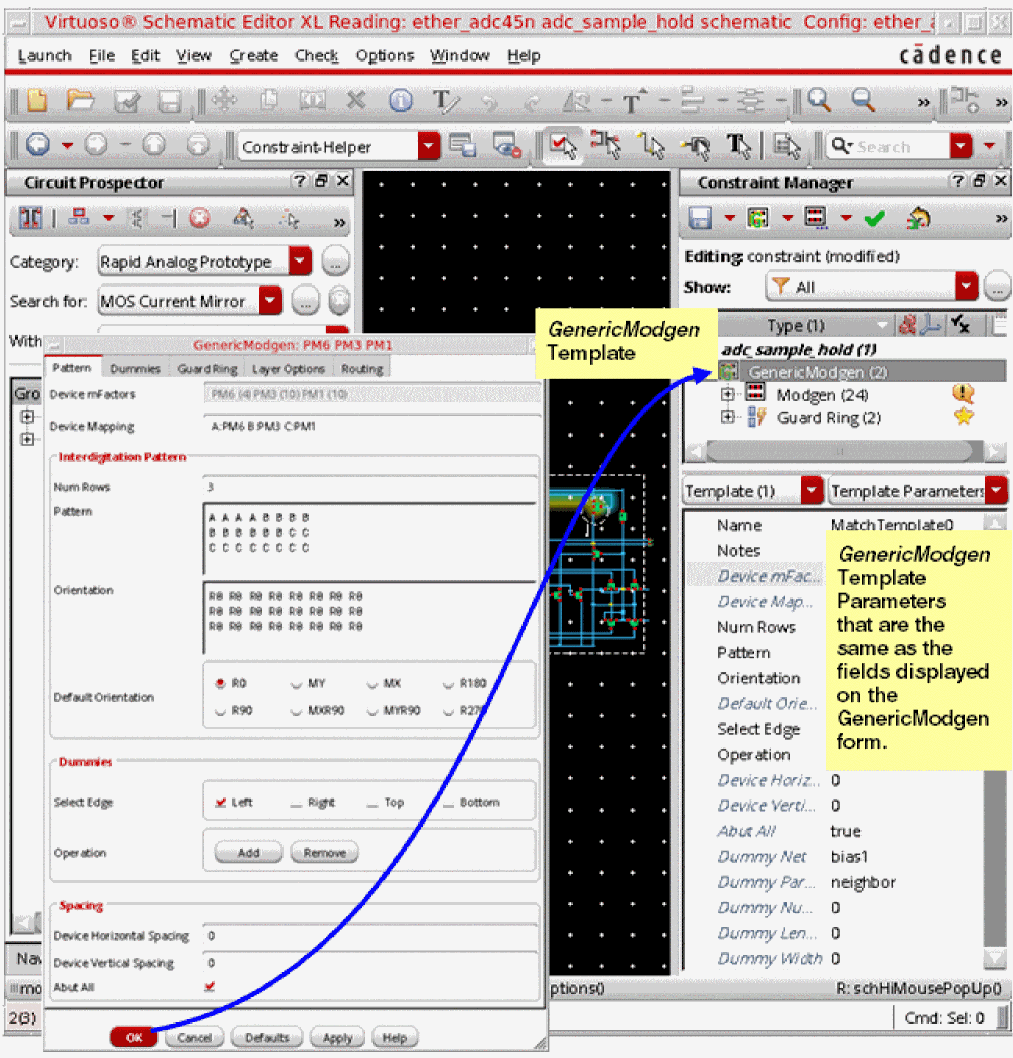Click the Device Vertical Spacing input field
The height and width of the screenshot is (1058, 1013).
pyautogui.click(x=370, y=962)
